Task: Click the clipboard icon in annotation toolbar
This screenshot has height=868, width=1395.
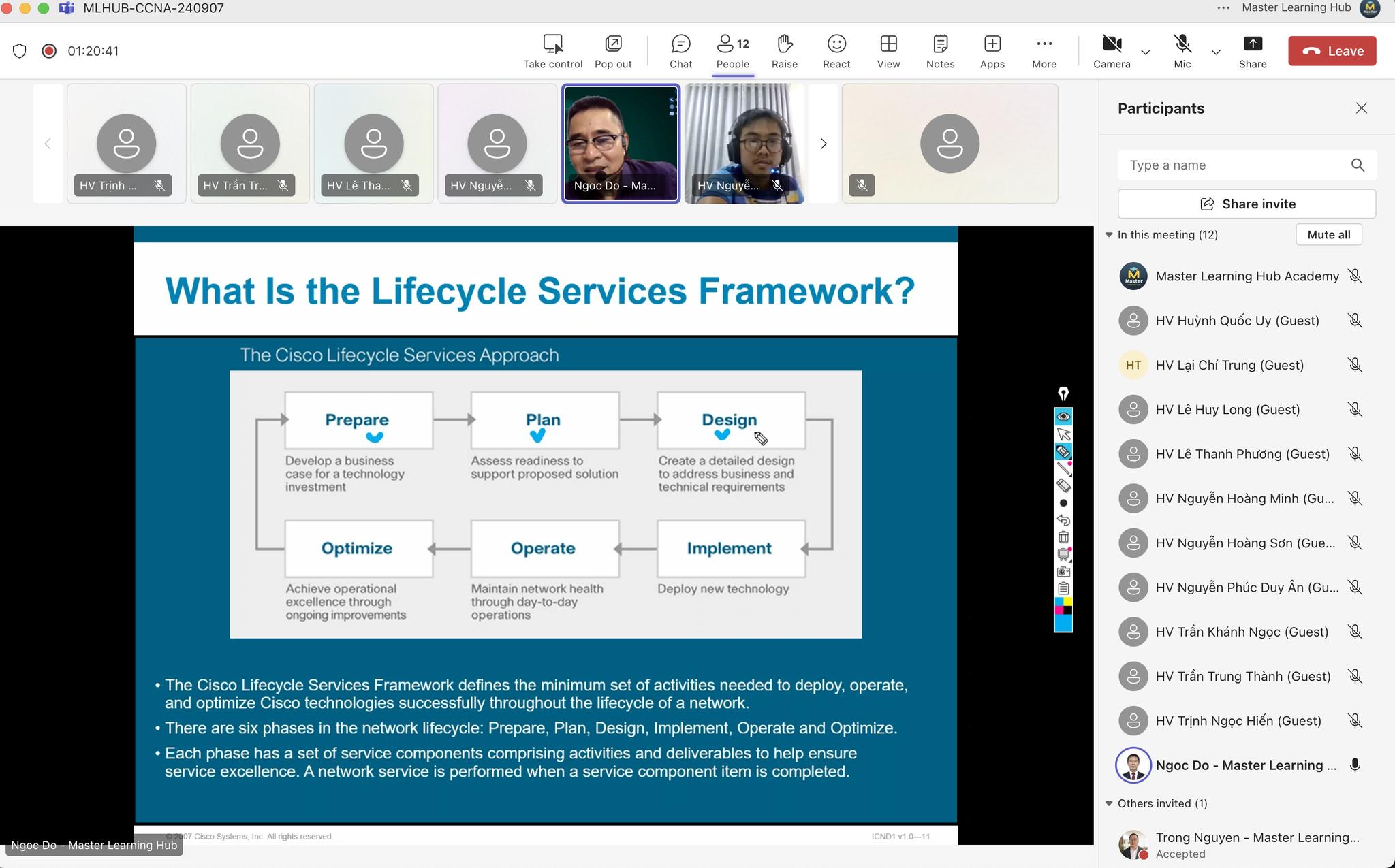Action: click(1063, 589)
